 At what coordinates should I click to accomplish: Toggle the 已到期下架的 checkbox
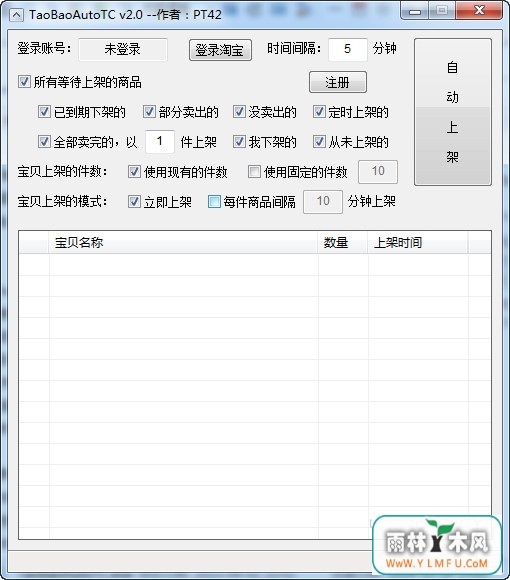pos(44,112)
